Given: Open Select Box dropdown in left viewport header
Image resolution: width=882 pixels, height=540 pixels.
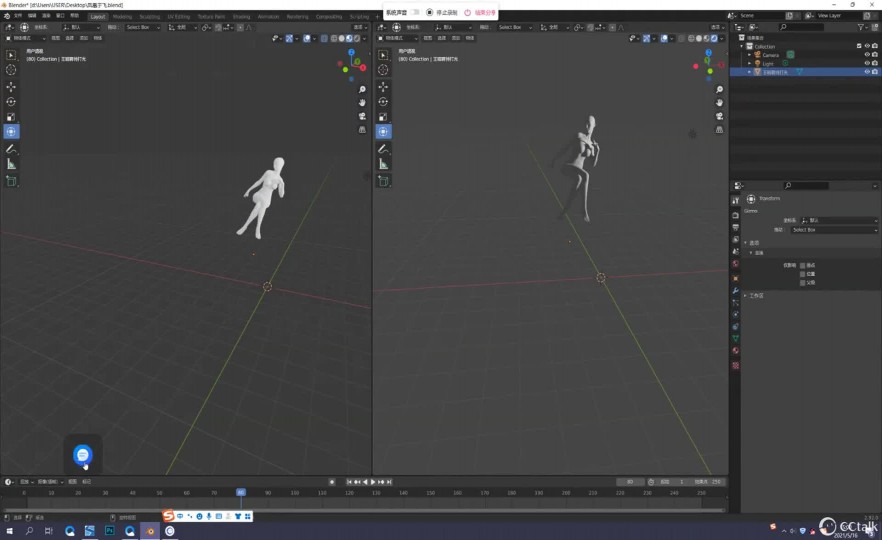Looking at the screenshot, I should tap(143, 27).
